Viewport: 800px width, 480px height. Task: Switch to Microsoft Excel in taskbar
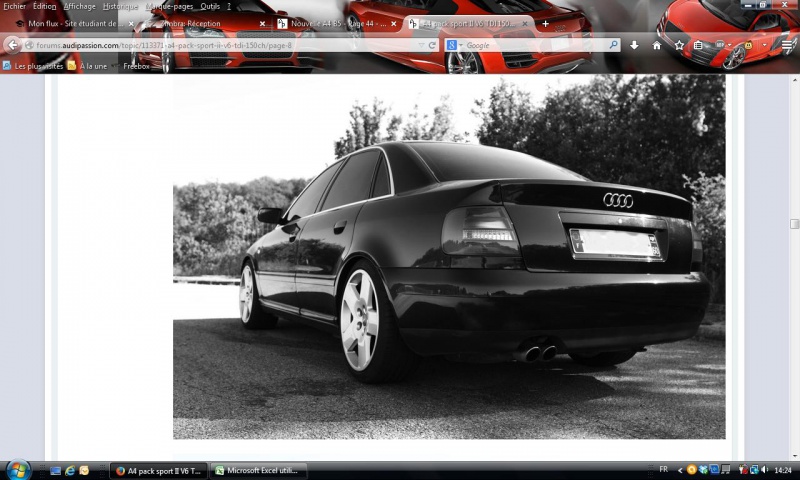coord(258,470)
